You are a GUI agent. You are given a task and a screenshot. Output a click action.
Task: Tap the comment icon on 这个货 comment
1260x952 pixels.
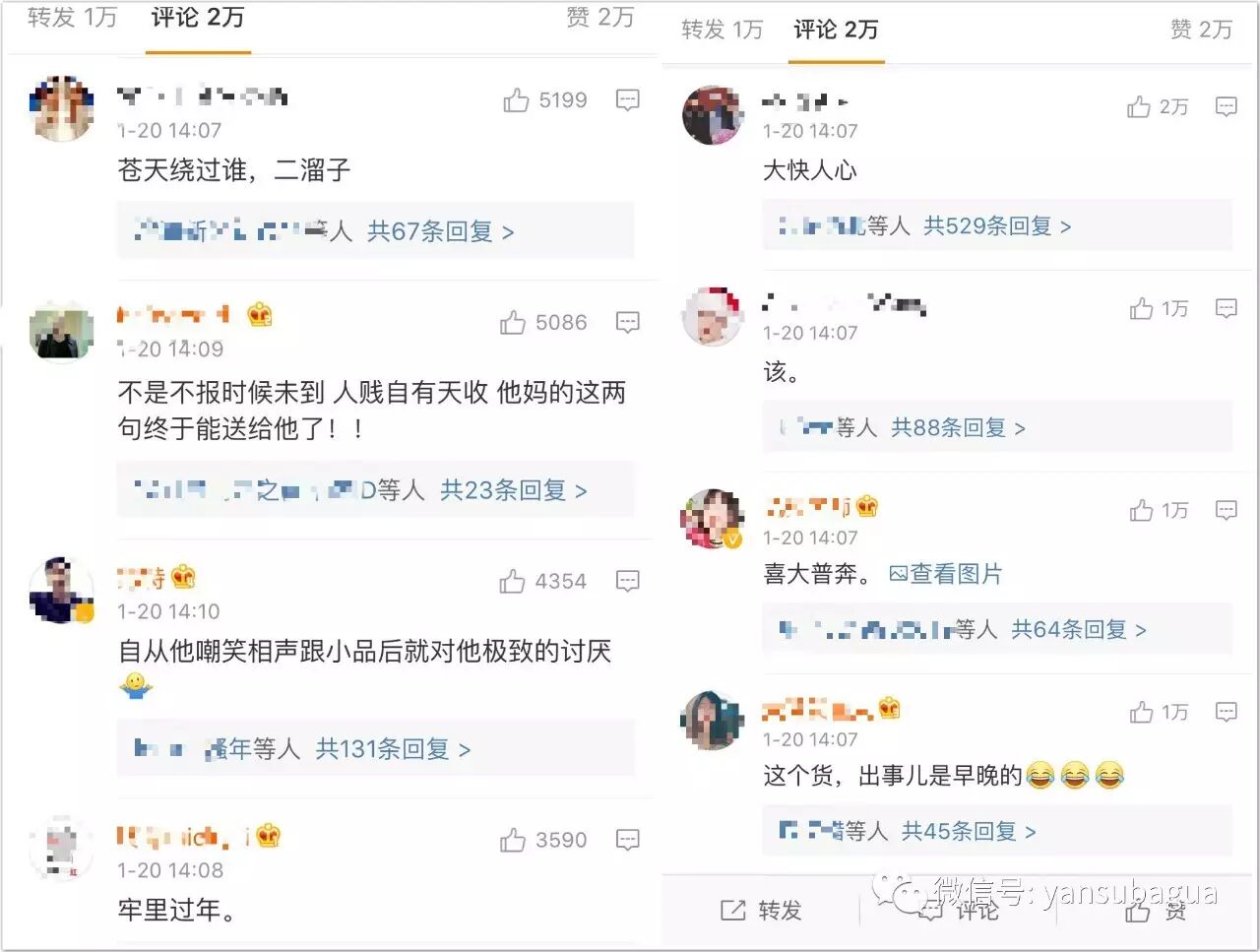(1226, 712)
